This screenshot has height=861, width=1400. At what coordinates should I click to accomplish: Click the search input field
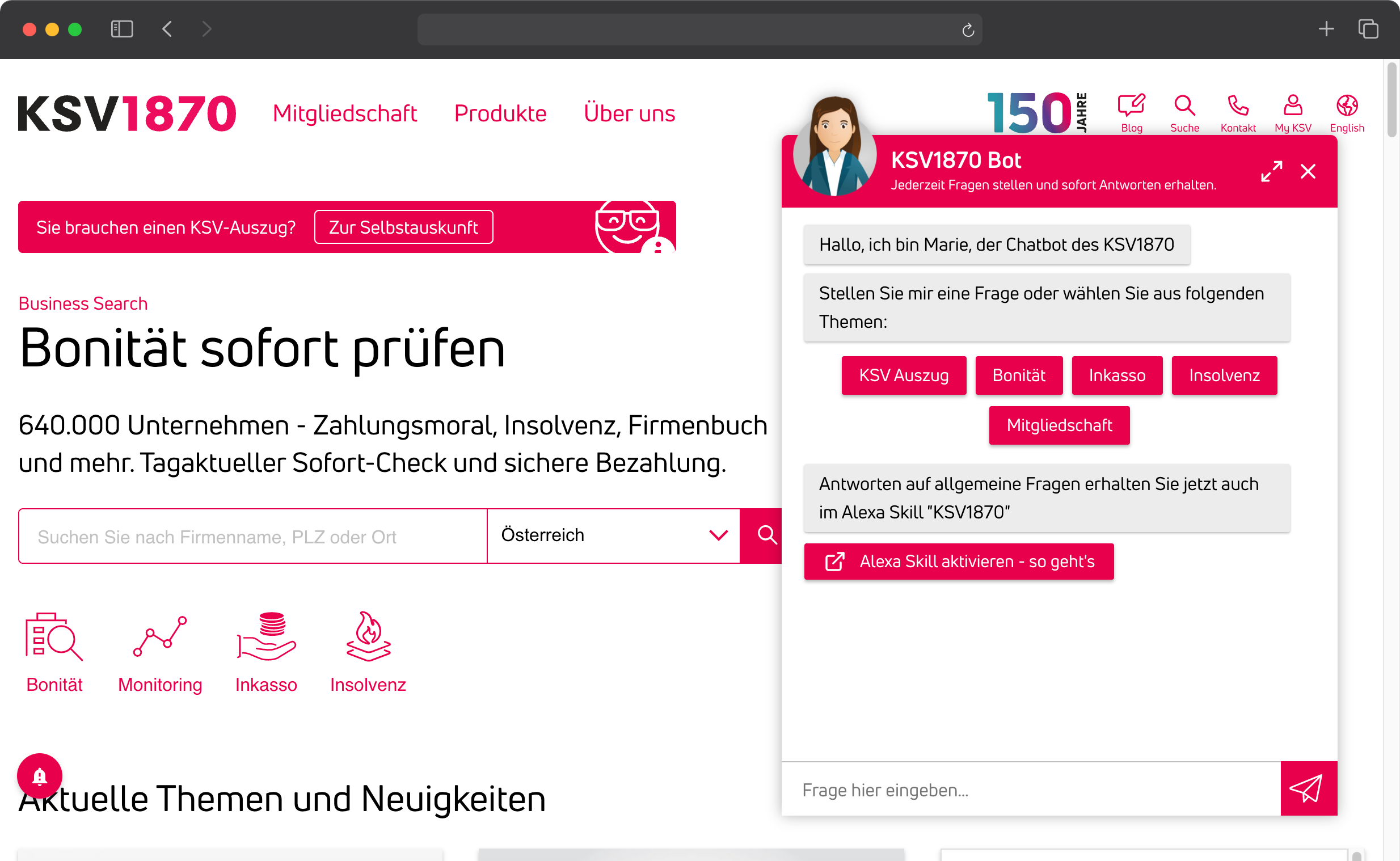click(253, 535)
